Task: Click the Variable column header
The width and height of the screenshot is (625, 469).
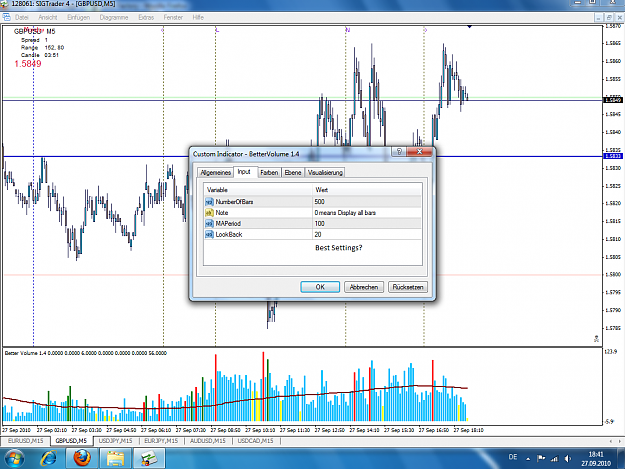Action: [x=258, y=190]
